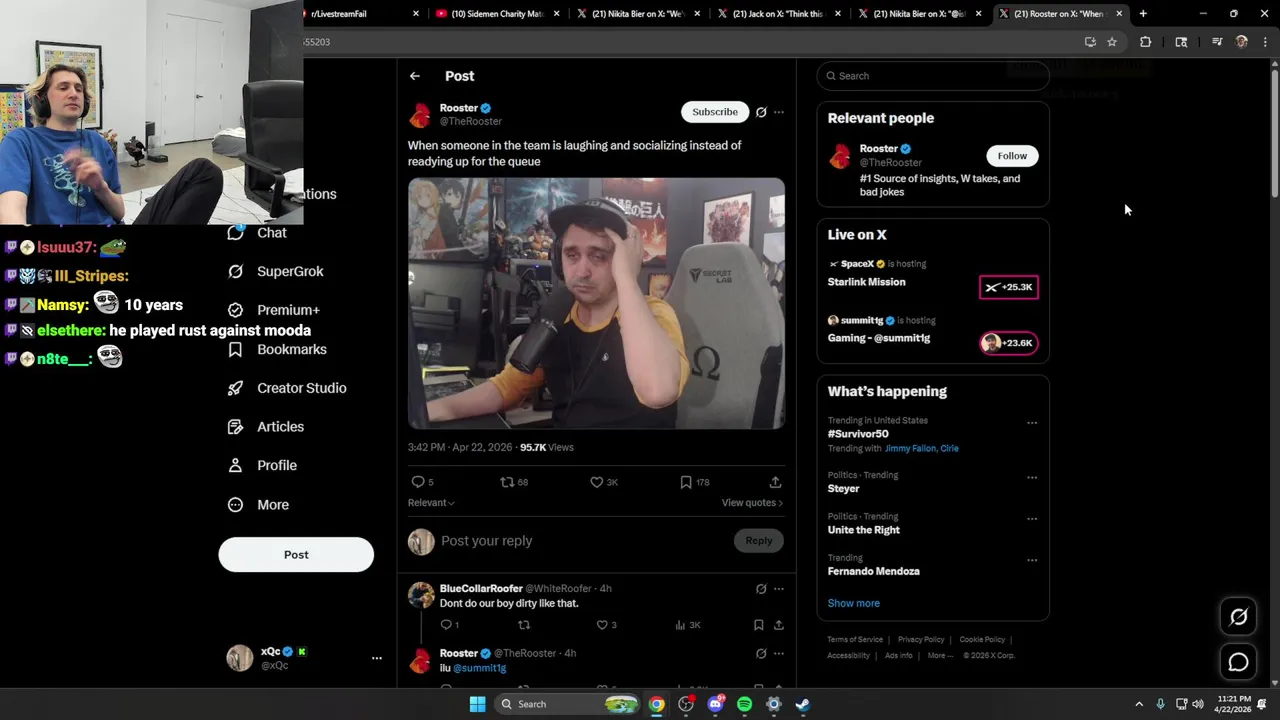
Task: Open the Windows Start button
Action: [x=478, y=704]
